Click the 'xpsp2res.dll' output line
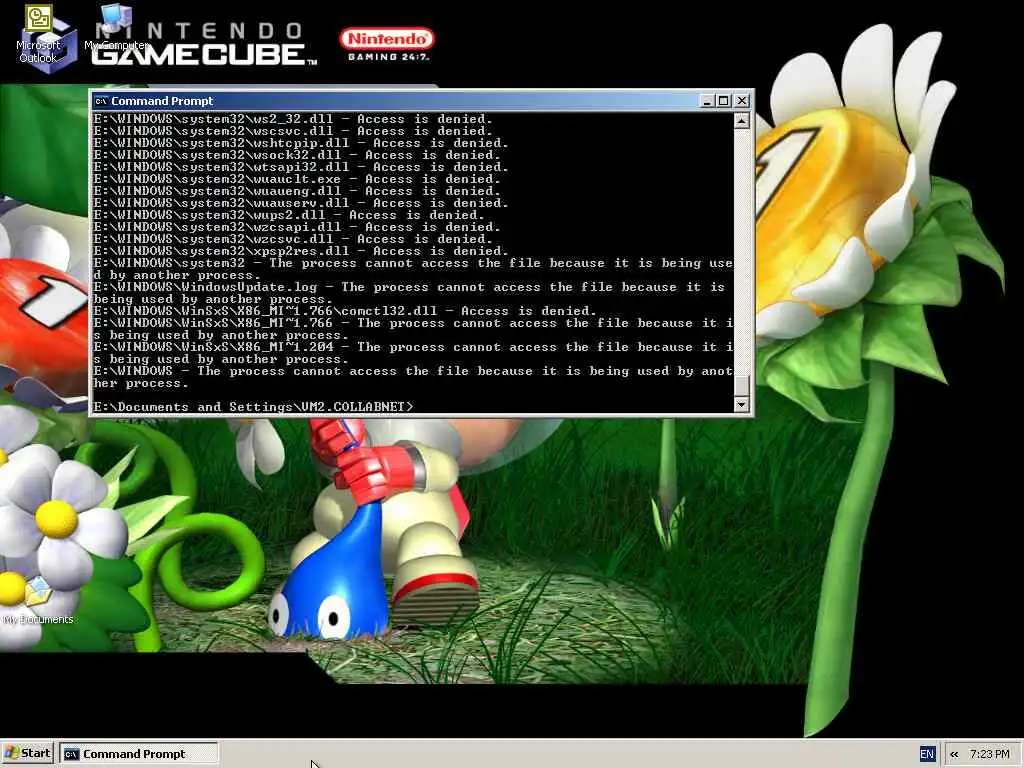 pyautogui.click(x=300, y=251)
